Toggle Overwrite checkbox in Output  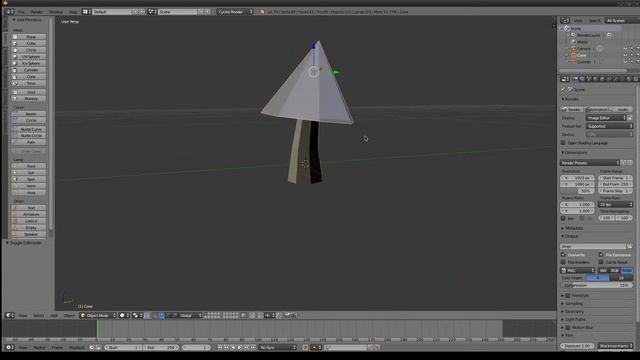pyautogui.click(x=563, y=255)
